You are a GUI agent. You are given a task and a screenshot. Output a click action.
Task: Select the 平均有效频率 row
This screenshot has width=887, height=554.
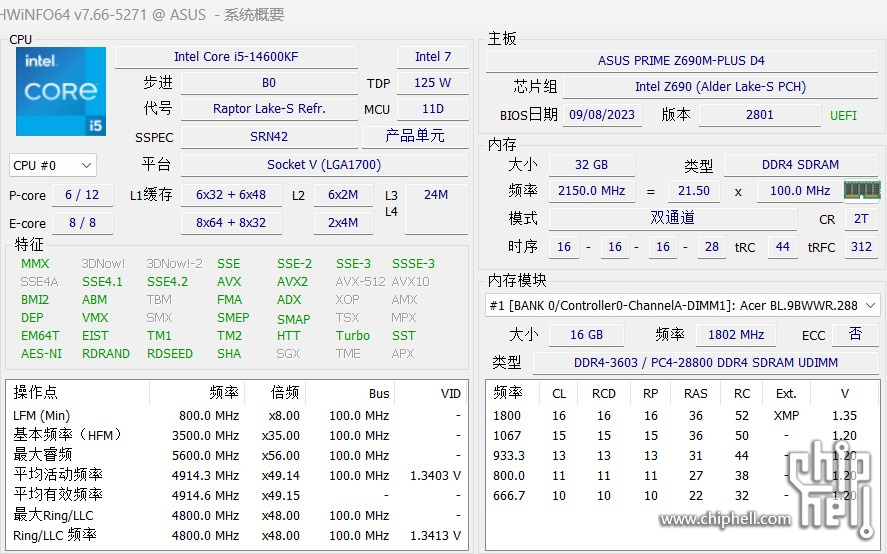pyautogui.click(x=237, y=496)
